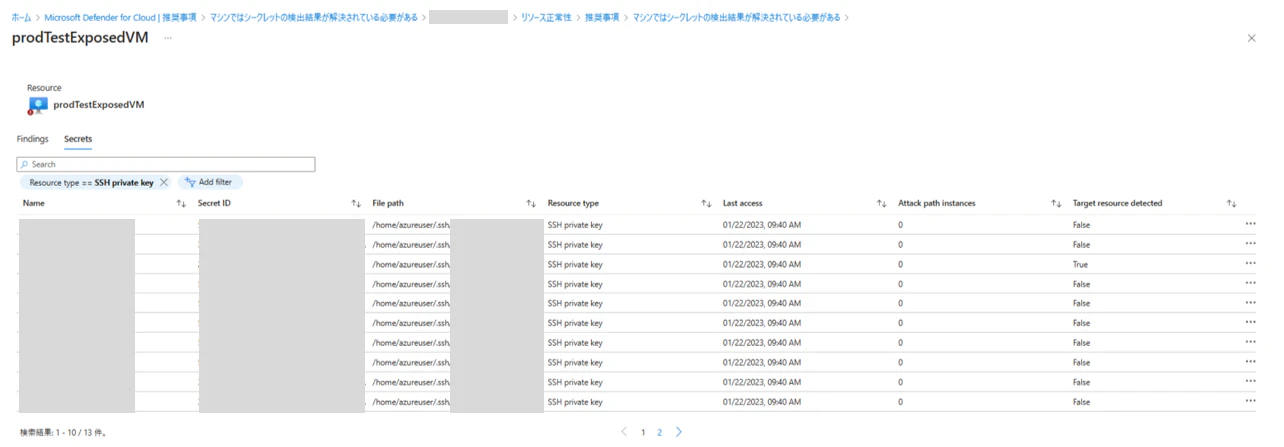Screen dimensions: 1284x447
Task: Go to next results page arrow
Action: 679,432
